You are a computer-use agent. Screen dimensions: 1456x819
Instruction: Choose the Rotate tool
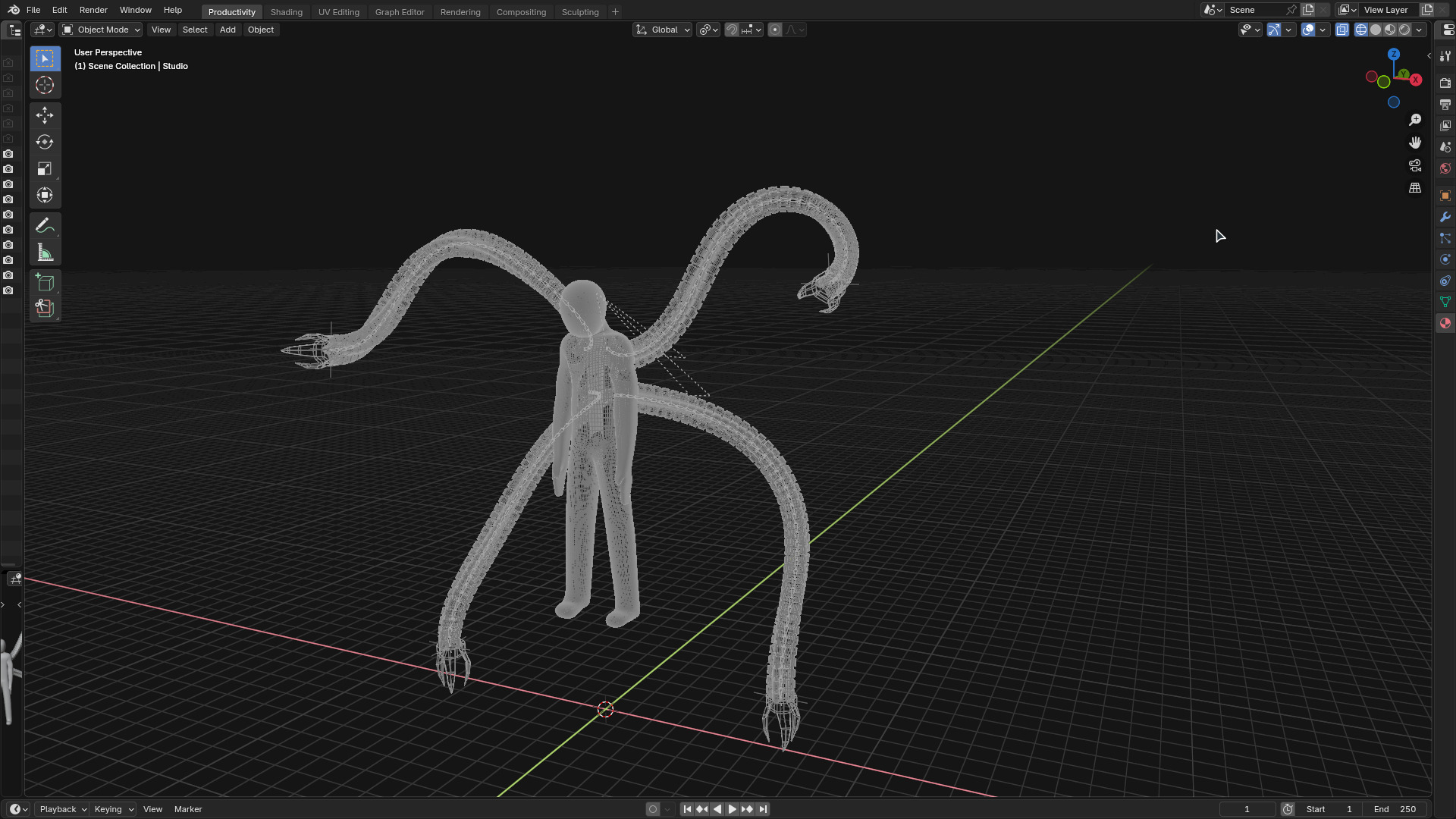pyautogui.click(x=45, y=142)
